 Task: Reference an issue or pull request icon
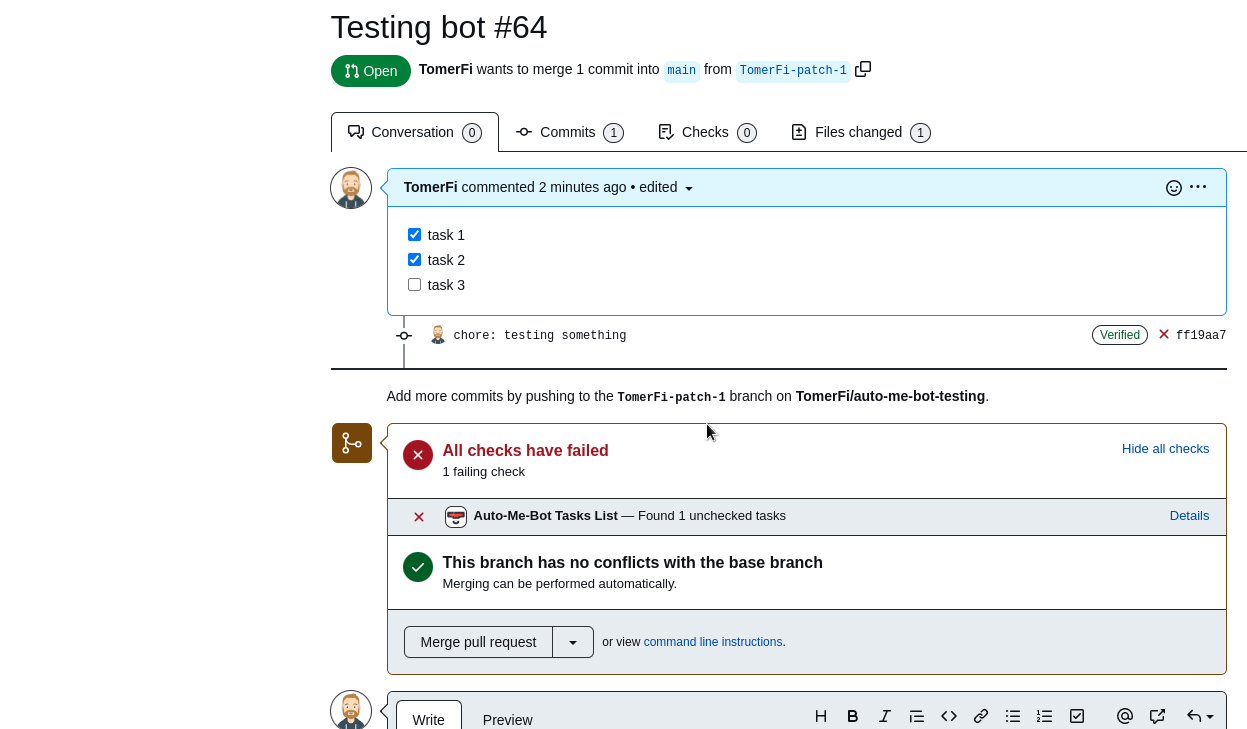[x=1157, y=716]
